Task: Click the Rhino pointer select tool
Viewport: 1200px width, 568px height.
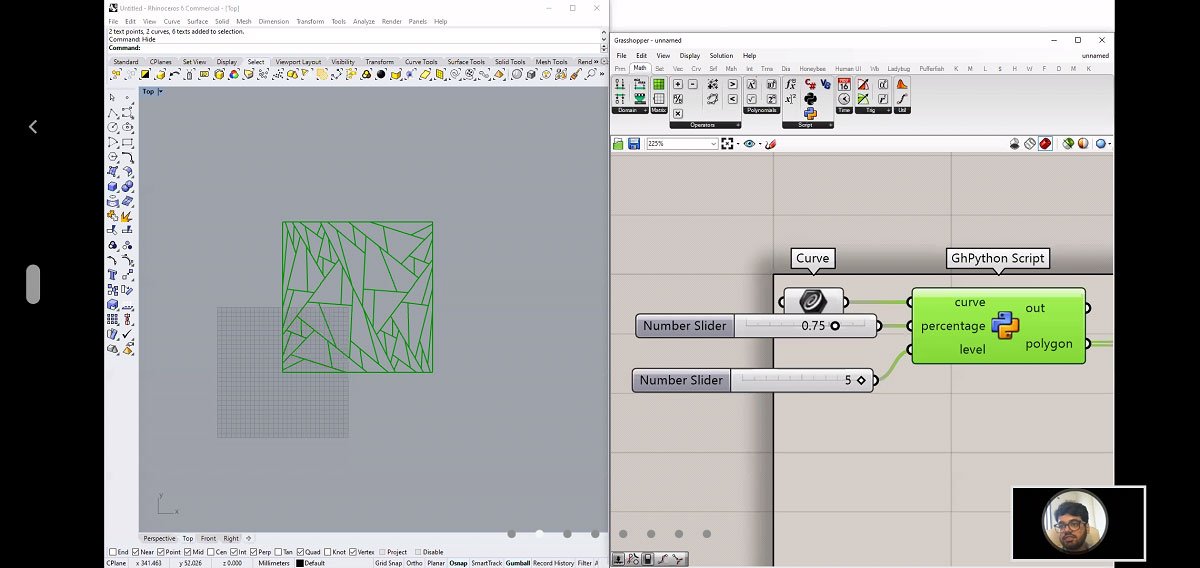Action: pos(112,98)
